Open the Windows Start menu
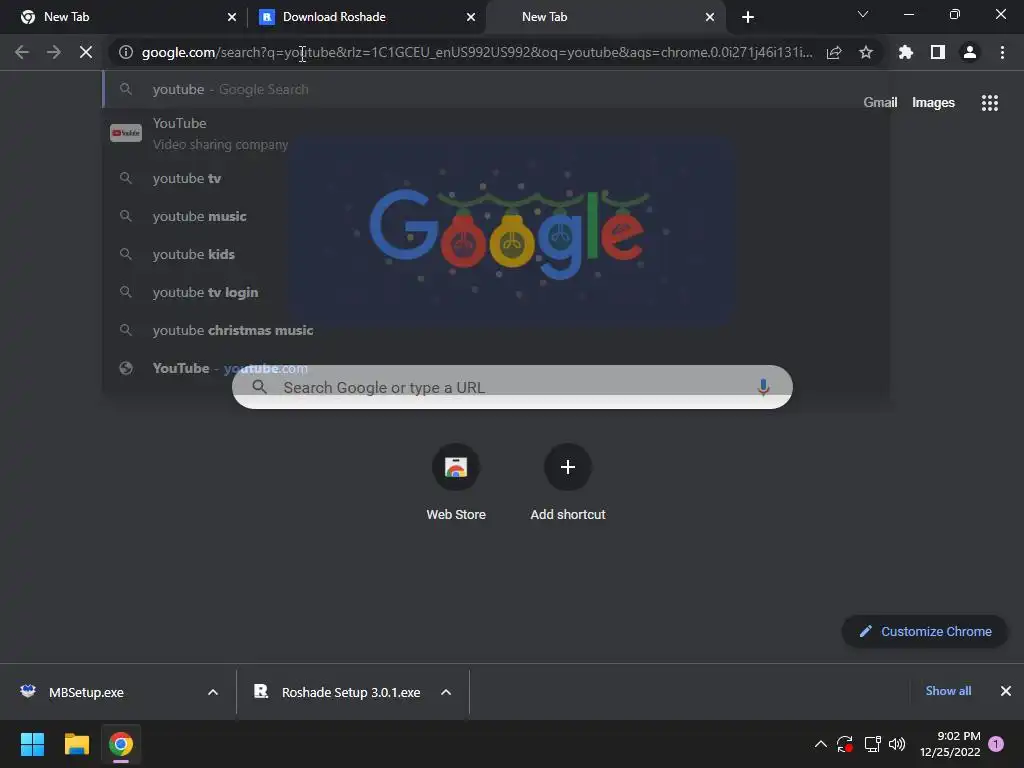 (32, 744)
